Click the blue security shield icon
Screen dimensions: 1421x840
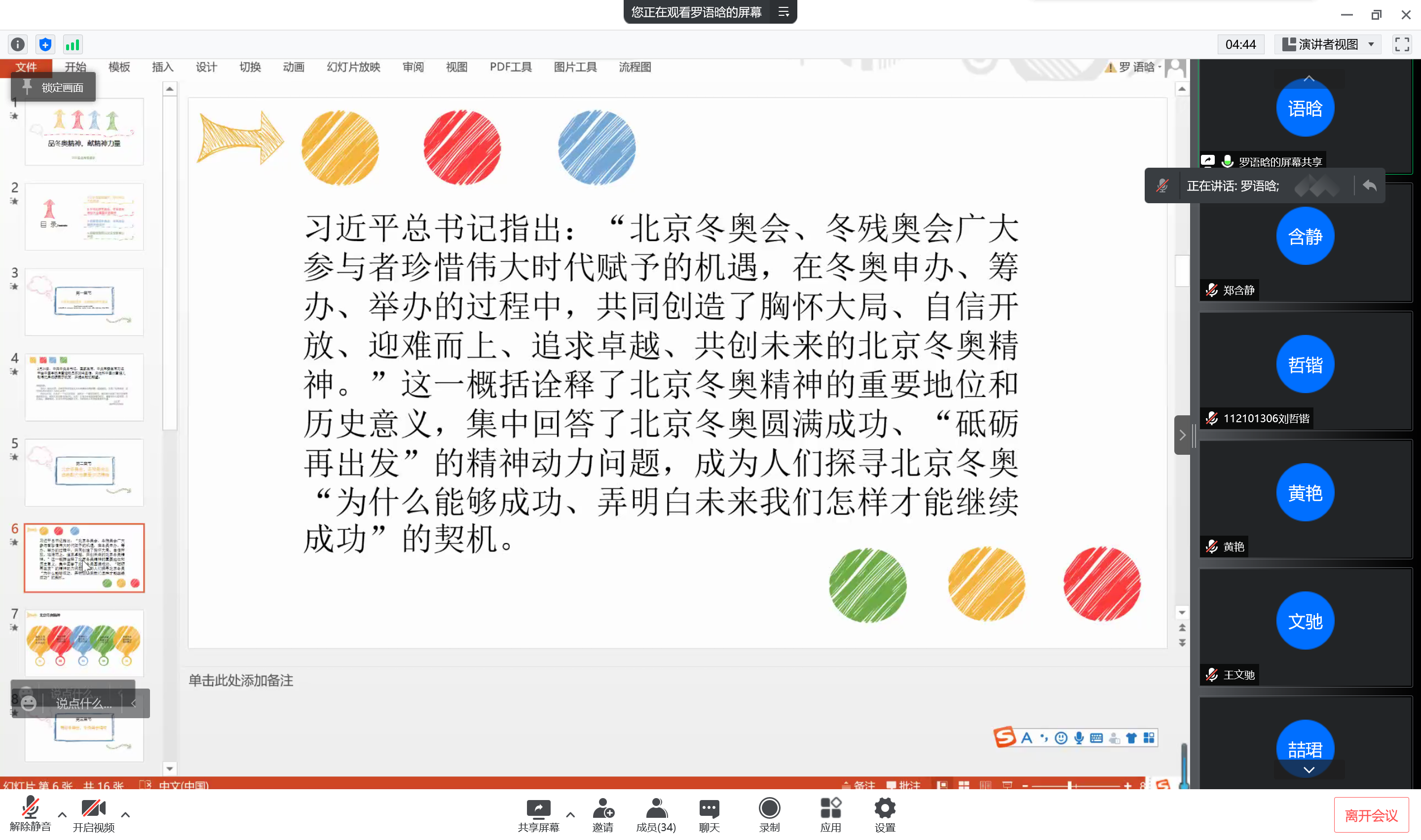click(x=45, y=44)
